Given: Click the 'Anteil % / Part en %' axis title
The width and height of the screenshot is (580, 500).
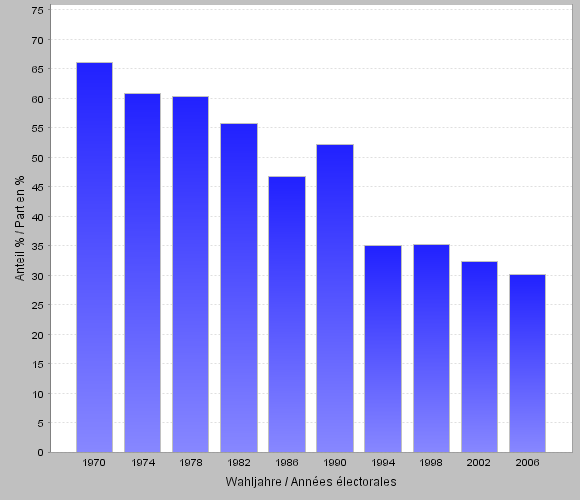Looking at the screenshot, I should tap(20, 228).
